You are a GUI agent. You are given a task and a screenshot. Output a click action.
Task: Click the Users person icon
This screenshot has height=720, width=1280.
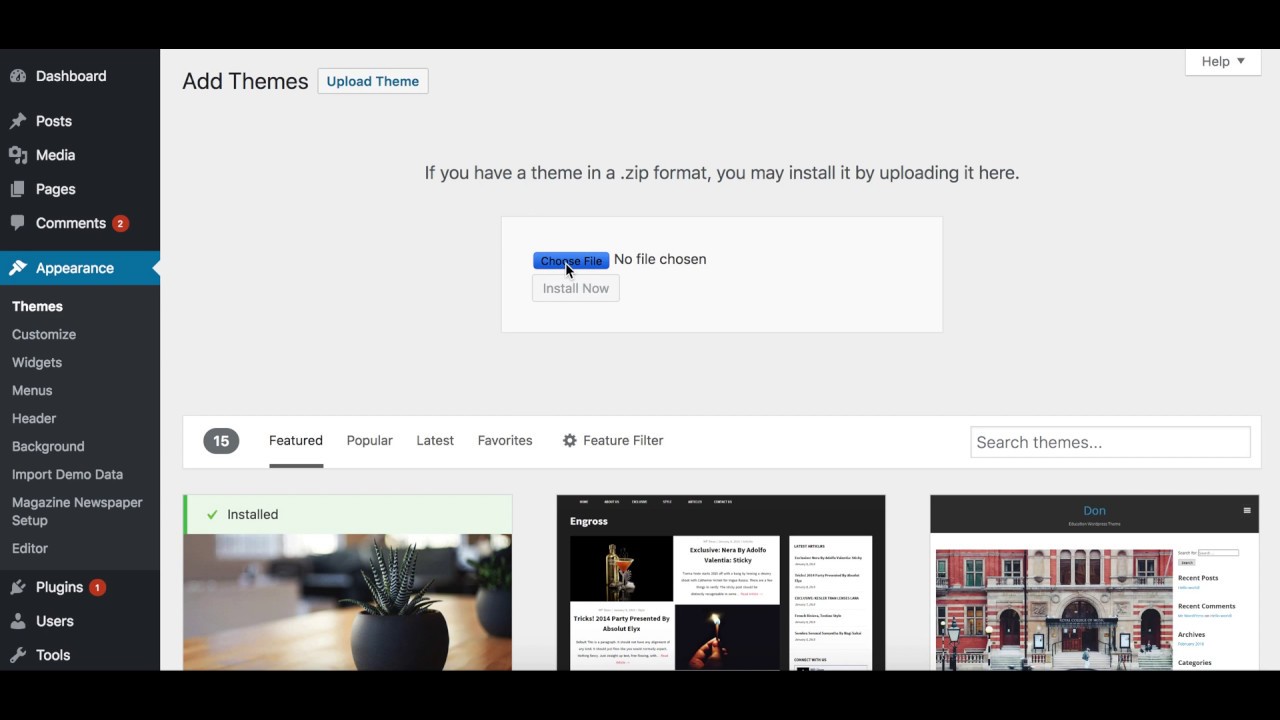tap(18, 621)
